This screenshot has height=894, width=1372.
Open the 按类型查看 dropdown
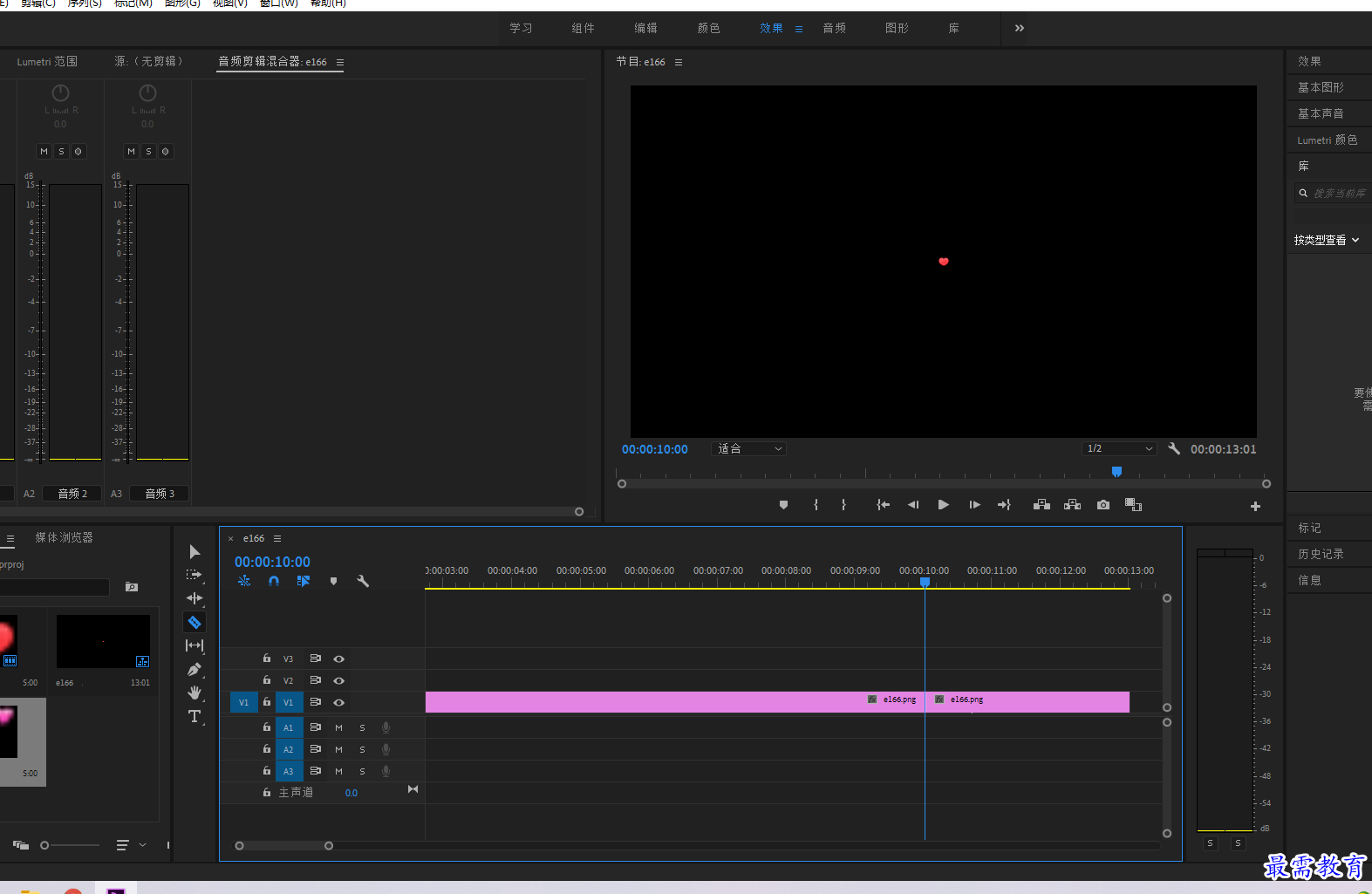pos(1327,240)
